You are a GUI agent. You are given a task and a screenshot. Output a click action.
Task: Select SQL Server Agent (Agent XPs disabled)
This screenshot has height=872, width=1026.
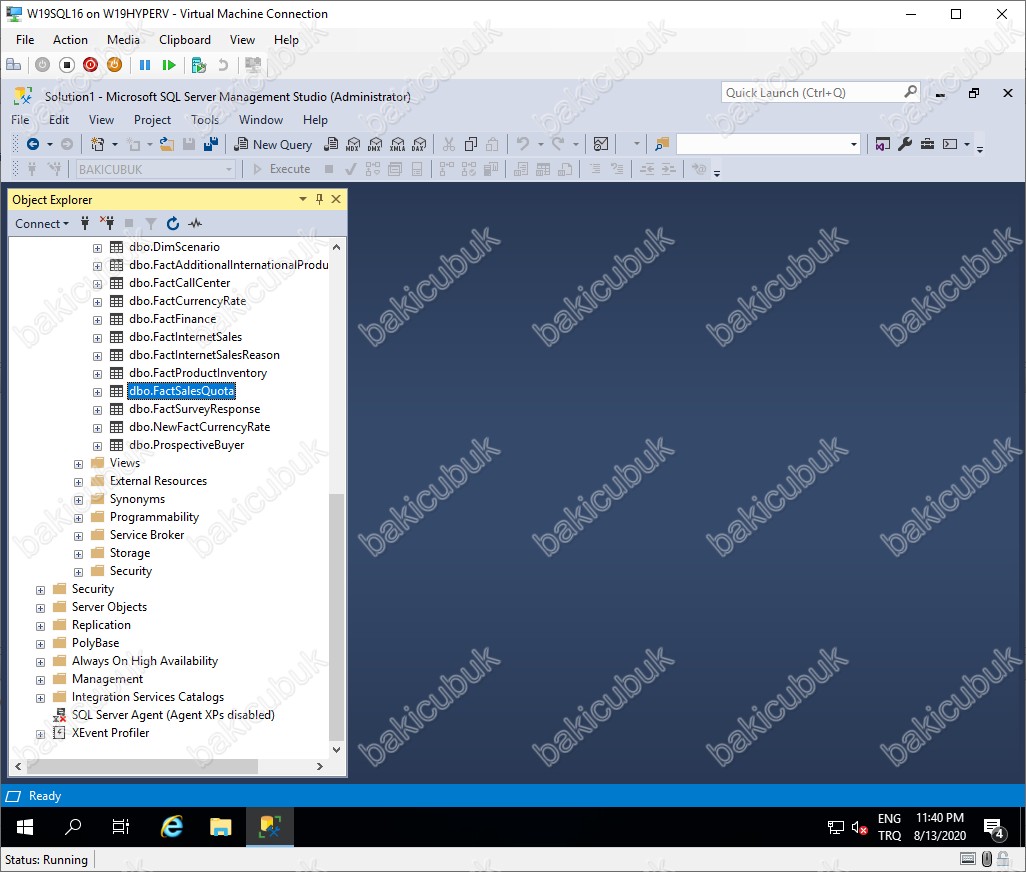pyautogui.click(x=173, y=715)
